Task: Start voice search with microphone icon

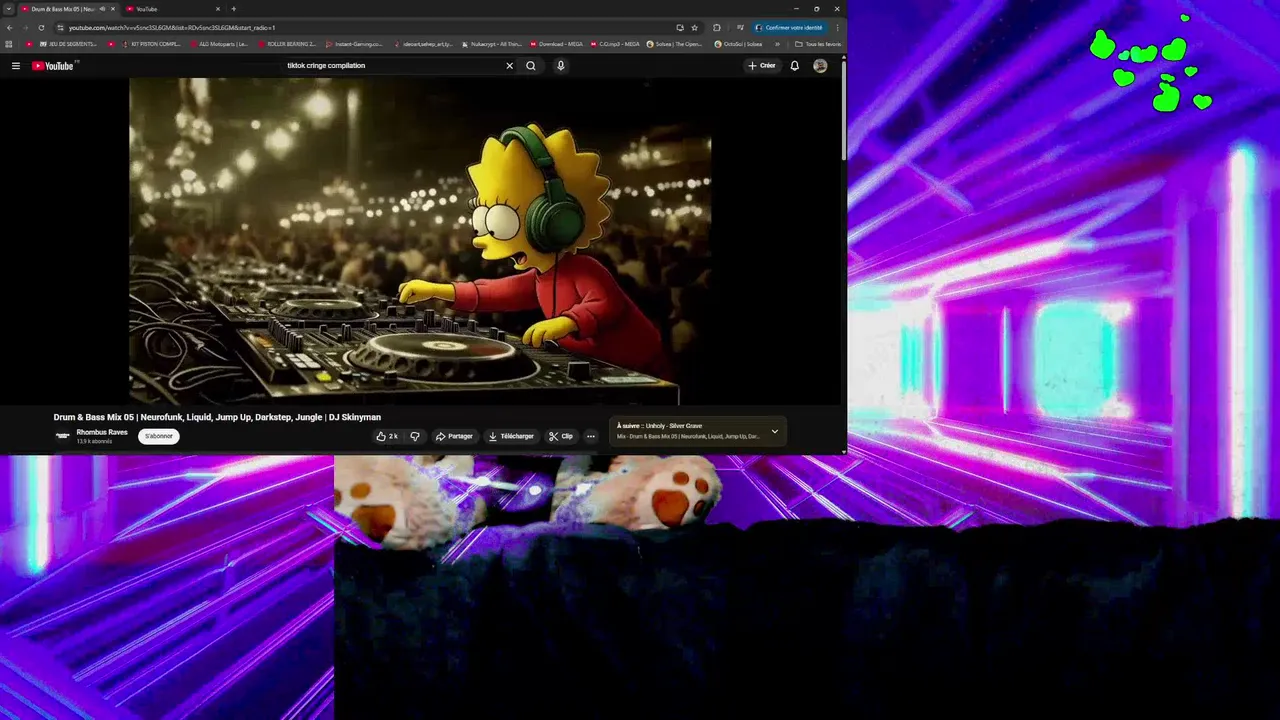Action: (560, 66)
